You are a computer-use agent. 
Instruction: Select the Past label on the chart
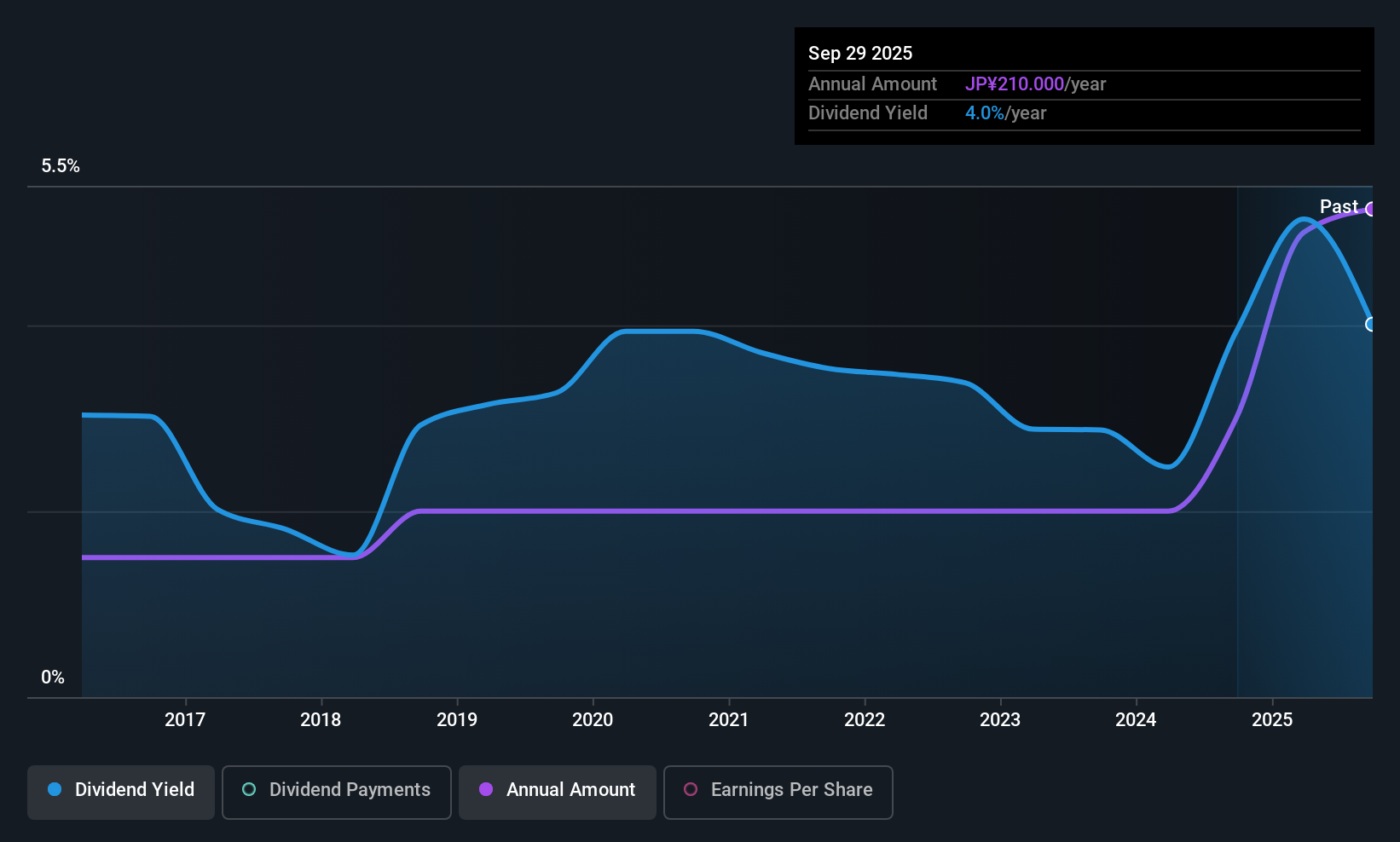click(x=1339, y=206)
